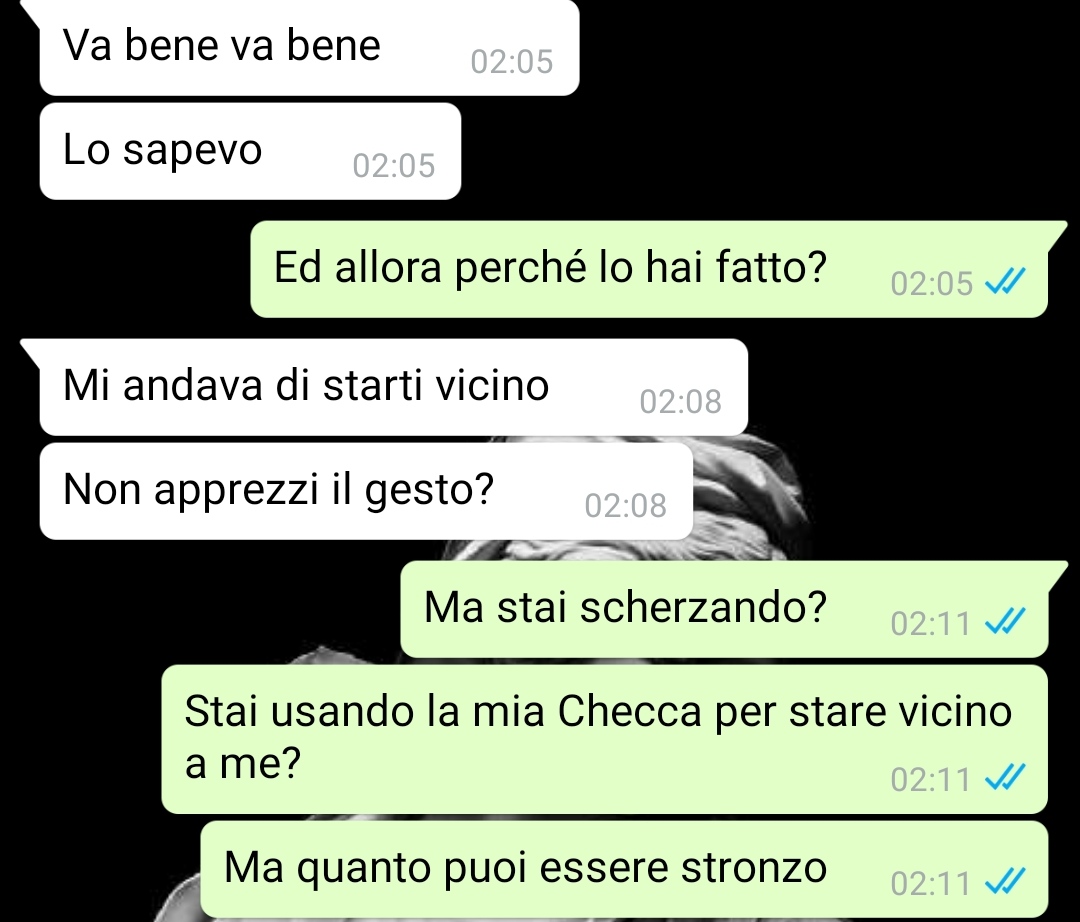The width and height of the screenshot is (1080, 922).
Task: Select the 'Stai usando la mia Checca' message
Action: pyautogui.click(x=605, y=739)
